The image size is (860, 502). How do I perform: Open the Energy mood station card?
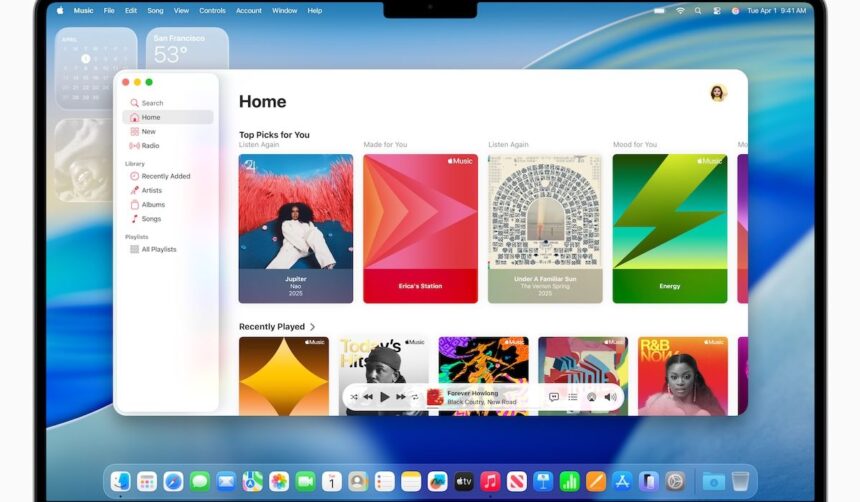pyautogui.click(x=670, y=229)
